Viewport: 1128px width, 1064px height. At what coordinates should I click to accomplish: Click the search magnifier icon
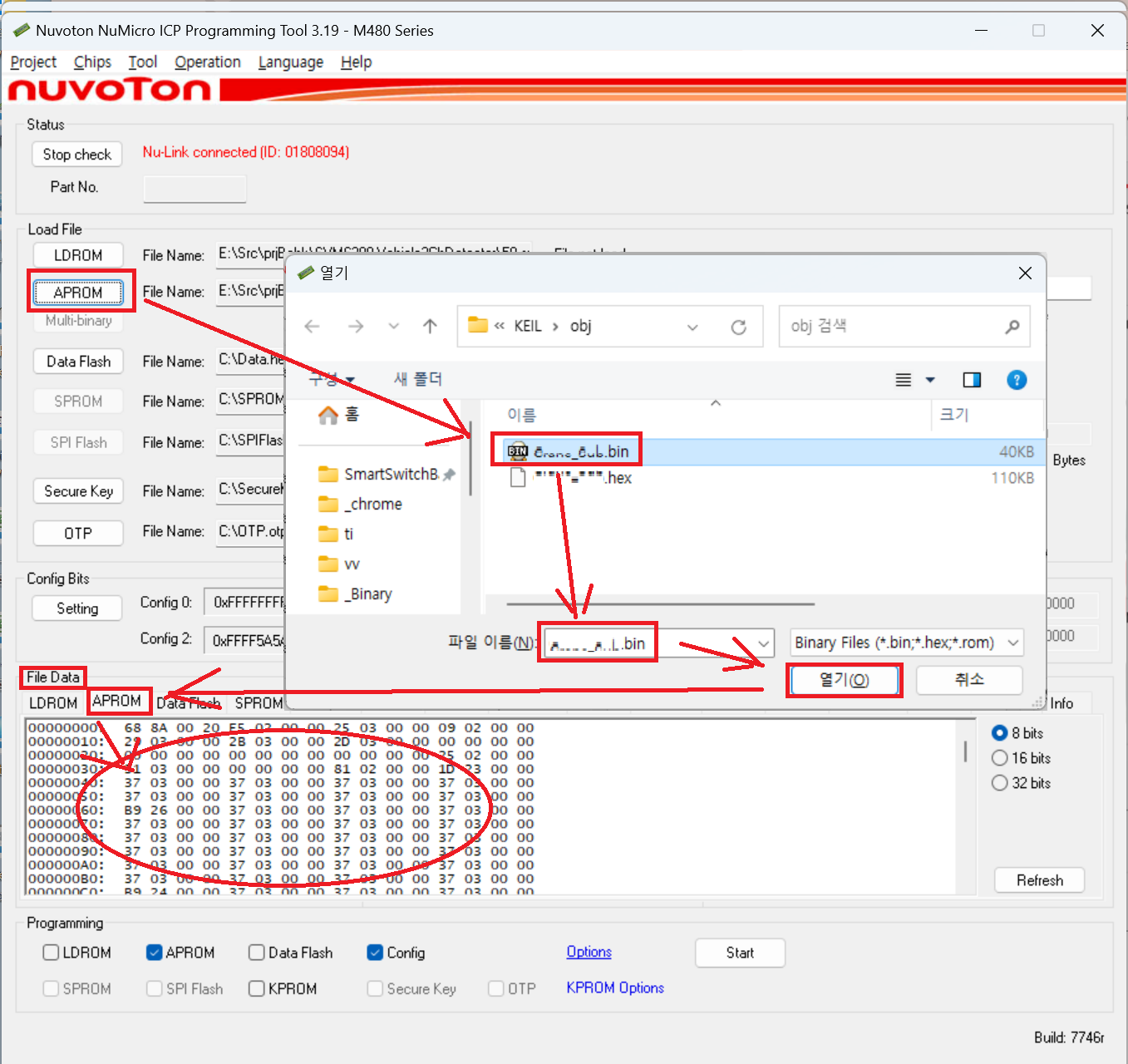pyautogui.click(x=1012, y=327)
